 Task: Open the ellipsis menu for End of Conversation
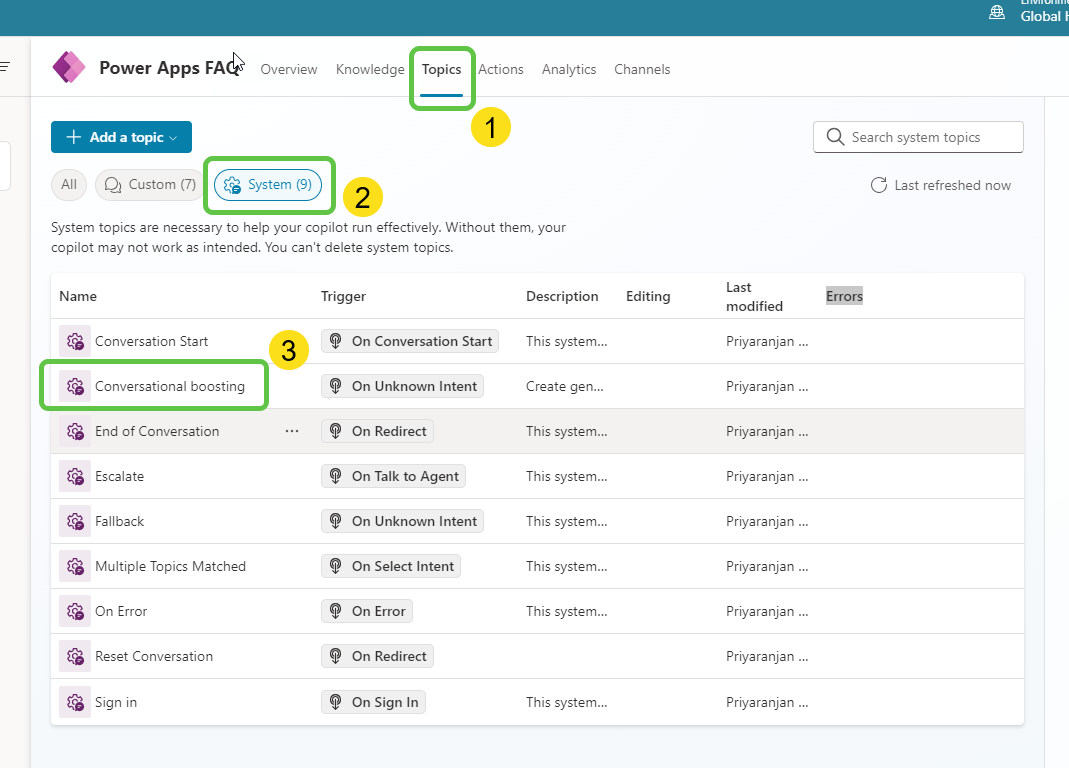point(292,431)
